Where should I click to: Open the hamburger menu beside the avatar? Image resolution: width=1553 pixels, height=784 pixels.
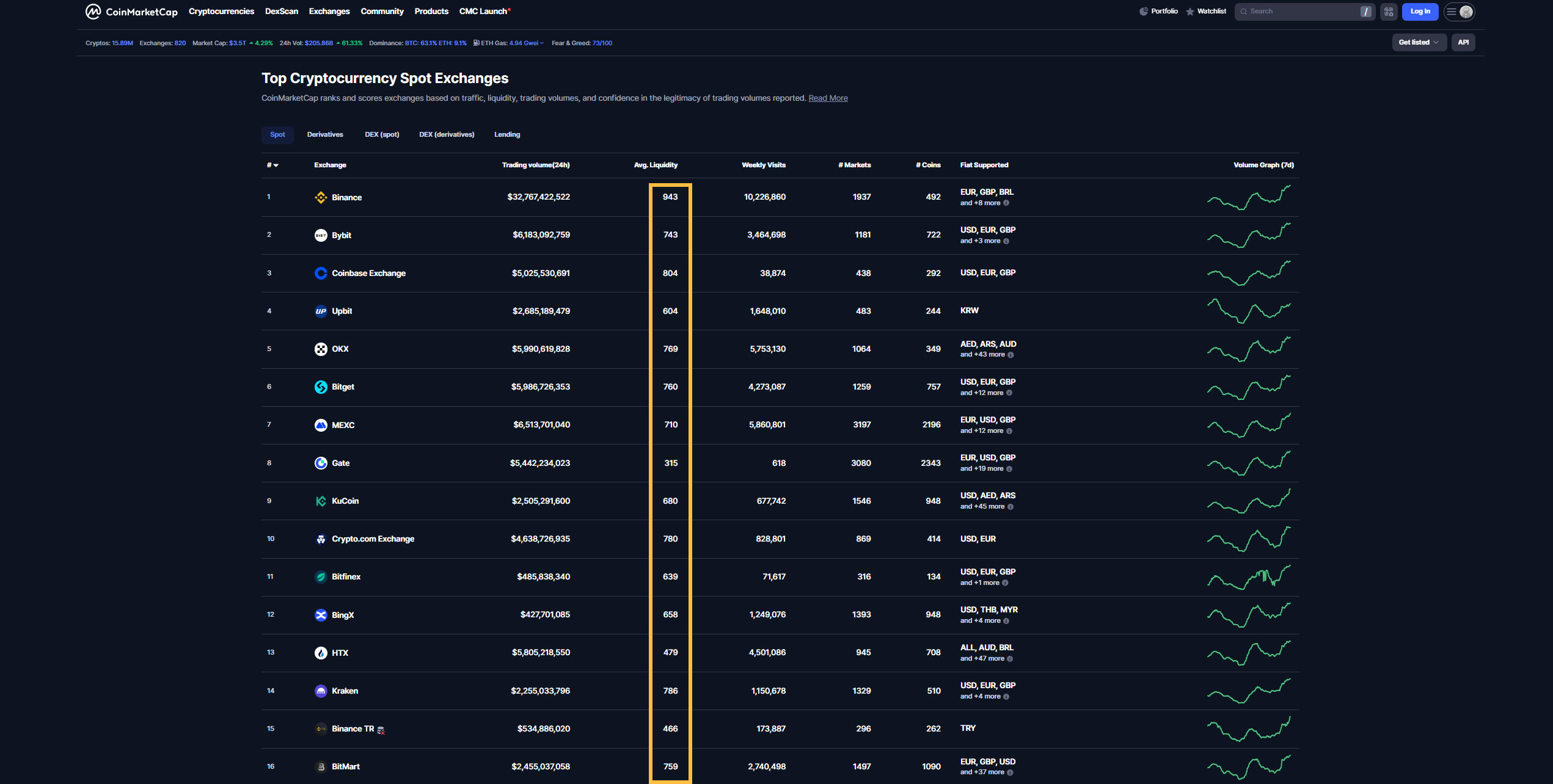tap(1451, 12)
